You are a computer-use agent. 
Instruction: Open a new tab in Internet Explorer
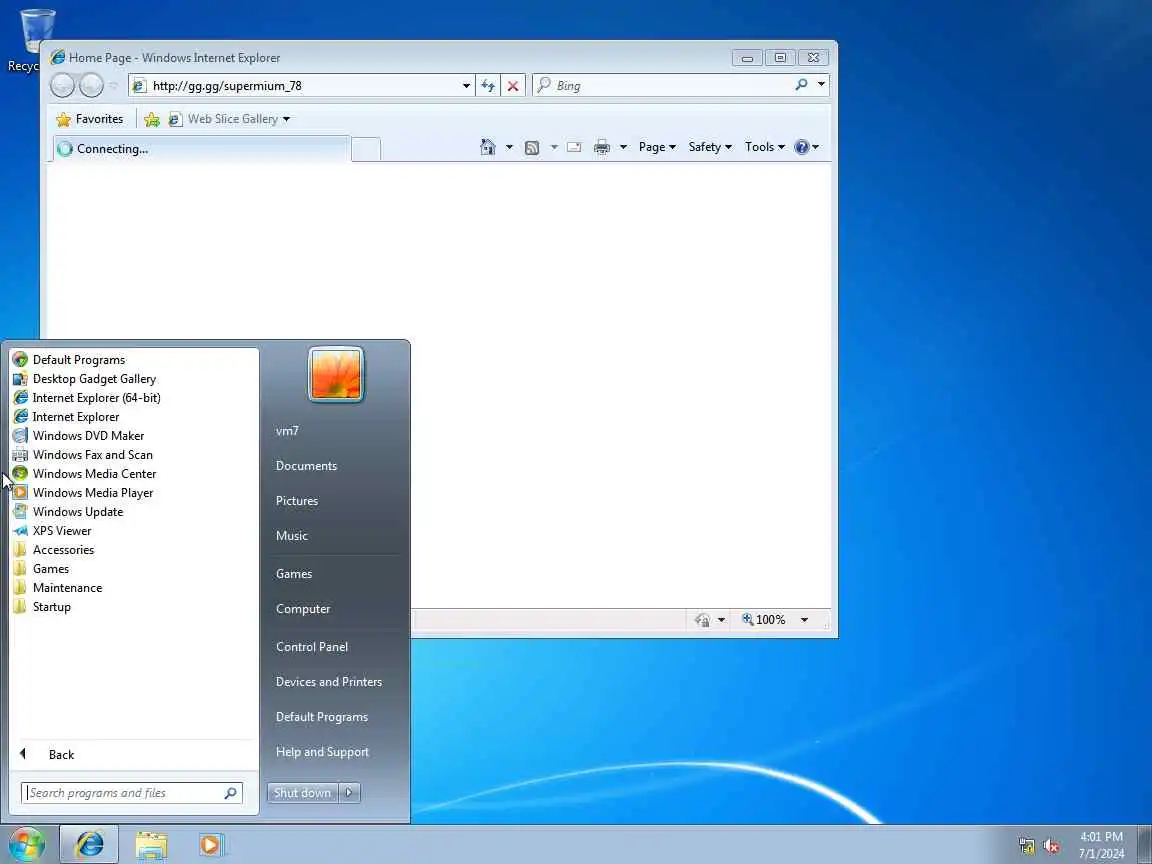(x=366, y=149)
